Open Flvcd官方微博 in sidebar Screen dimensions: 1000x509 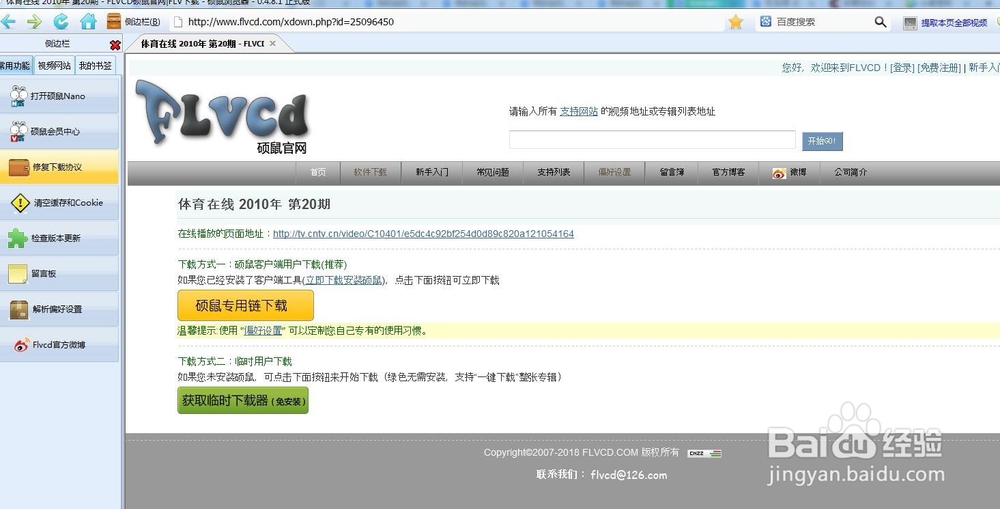pyautogui.click(x=59, y=344)
